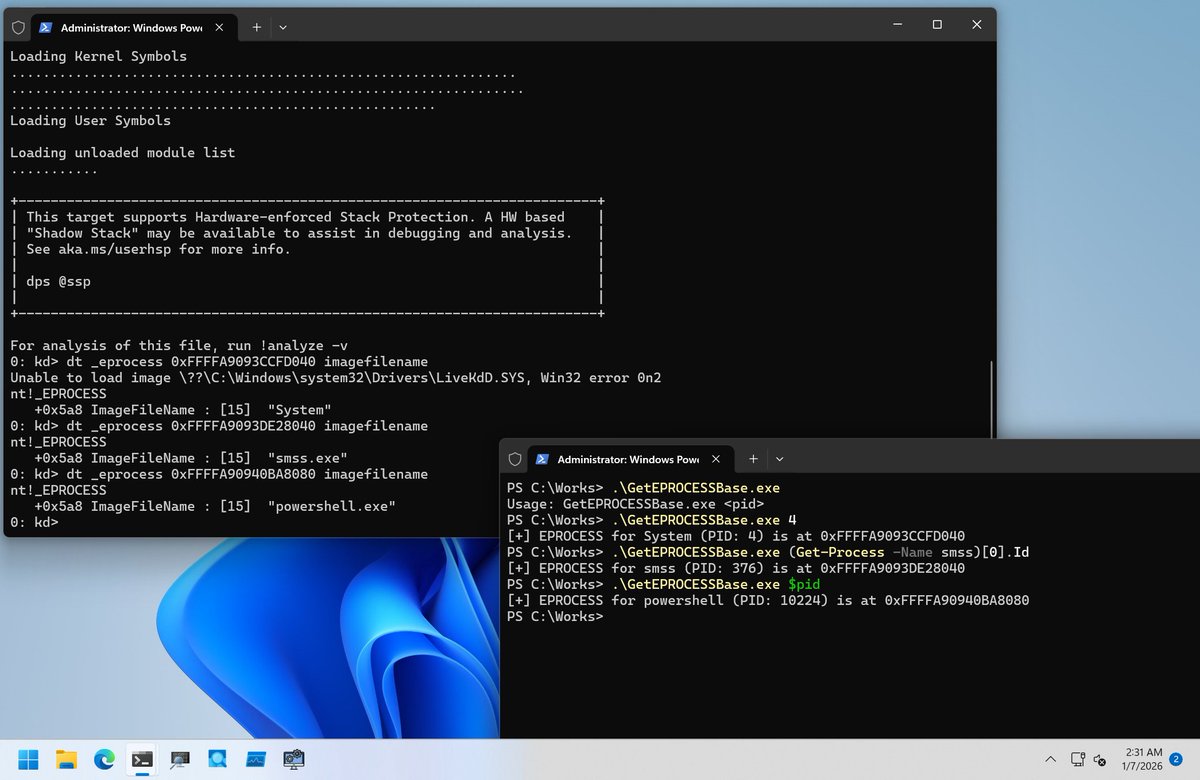Show hidden system tray icons
1200x780 pixels.
tap(1050, 759)
